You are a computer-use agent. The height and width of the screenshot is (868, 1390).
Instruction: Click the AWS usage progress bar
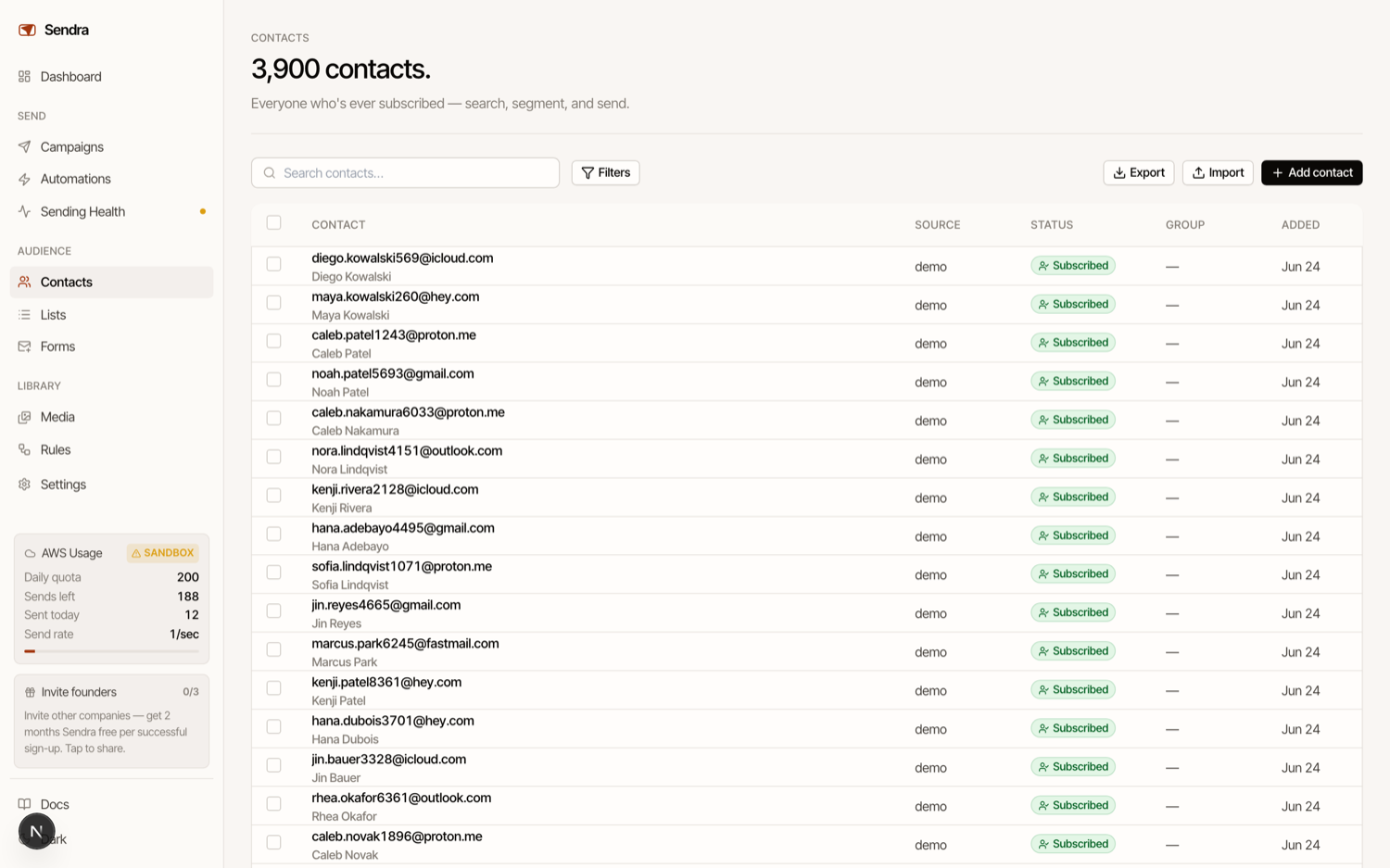click(x=111, y=651)
